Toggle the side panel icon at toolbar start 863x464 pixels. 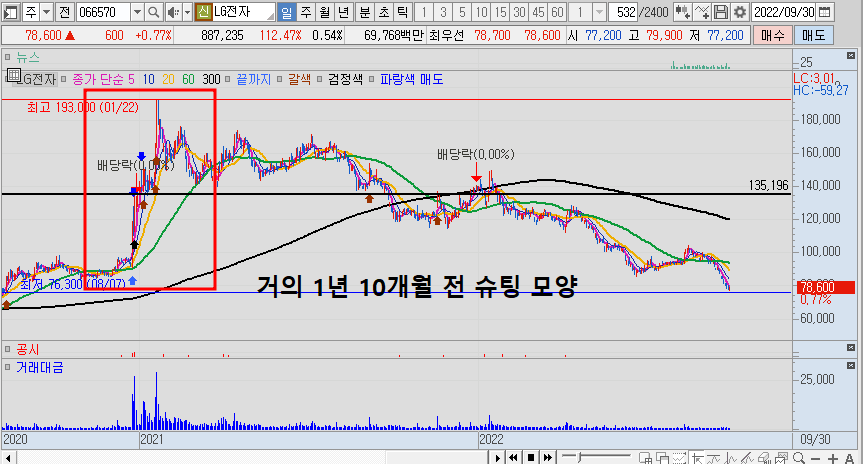11,12
